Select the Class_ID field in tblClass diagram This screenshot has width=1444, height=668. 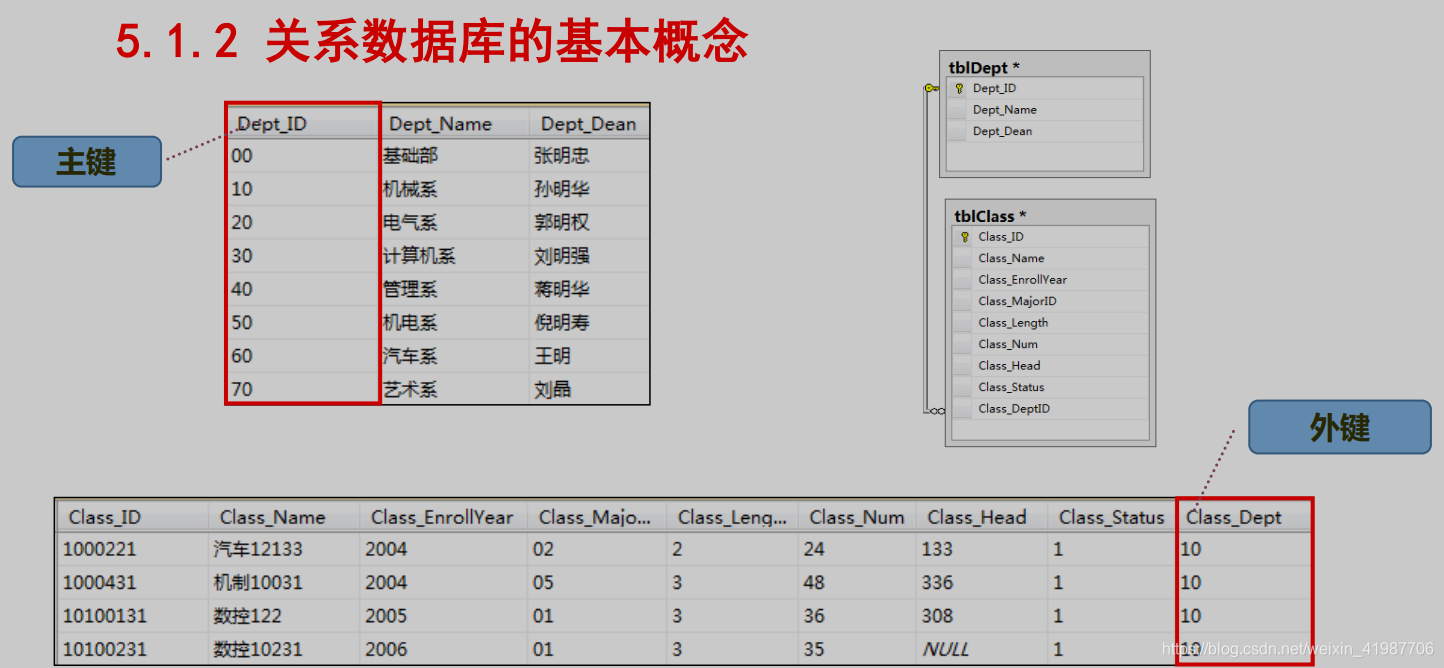coord(1050,237)
